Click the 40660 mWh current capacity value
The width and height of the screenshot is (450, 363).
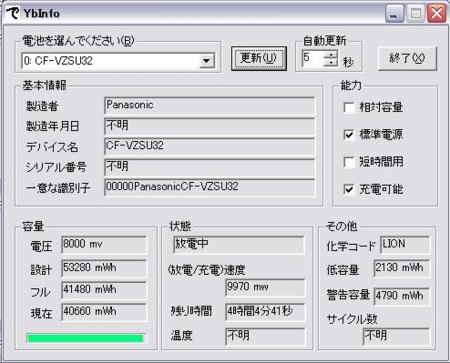point(104,312)
